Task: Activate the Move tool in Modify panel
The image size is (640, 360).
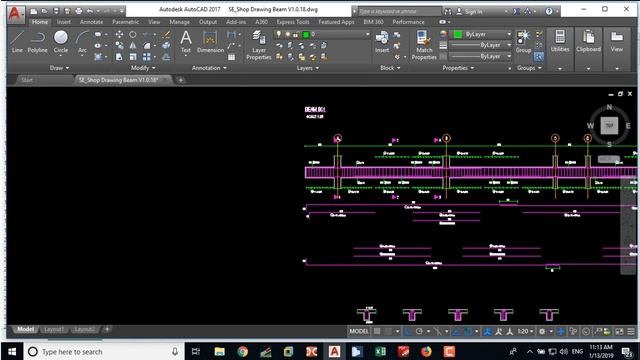Action: 119,35
